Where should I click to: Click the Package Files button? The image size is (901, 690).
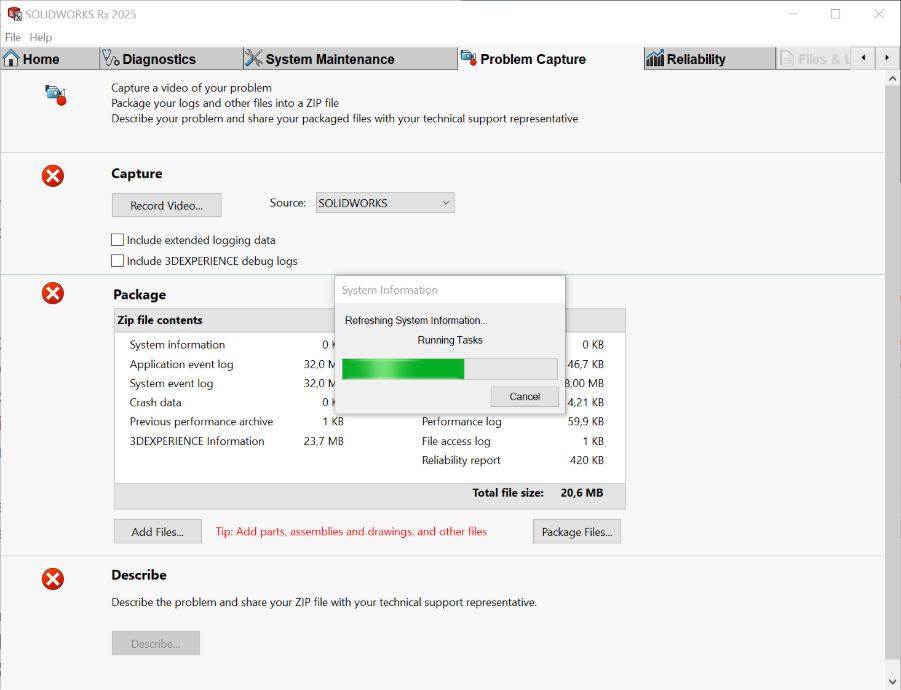tap(576, 532)
